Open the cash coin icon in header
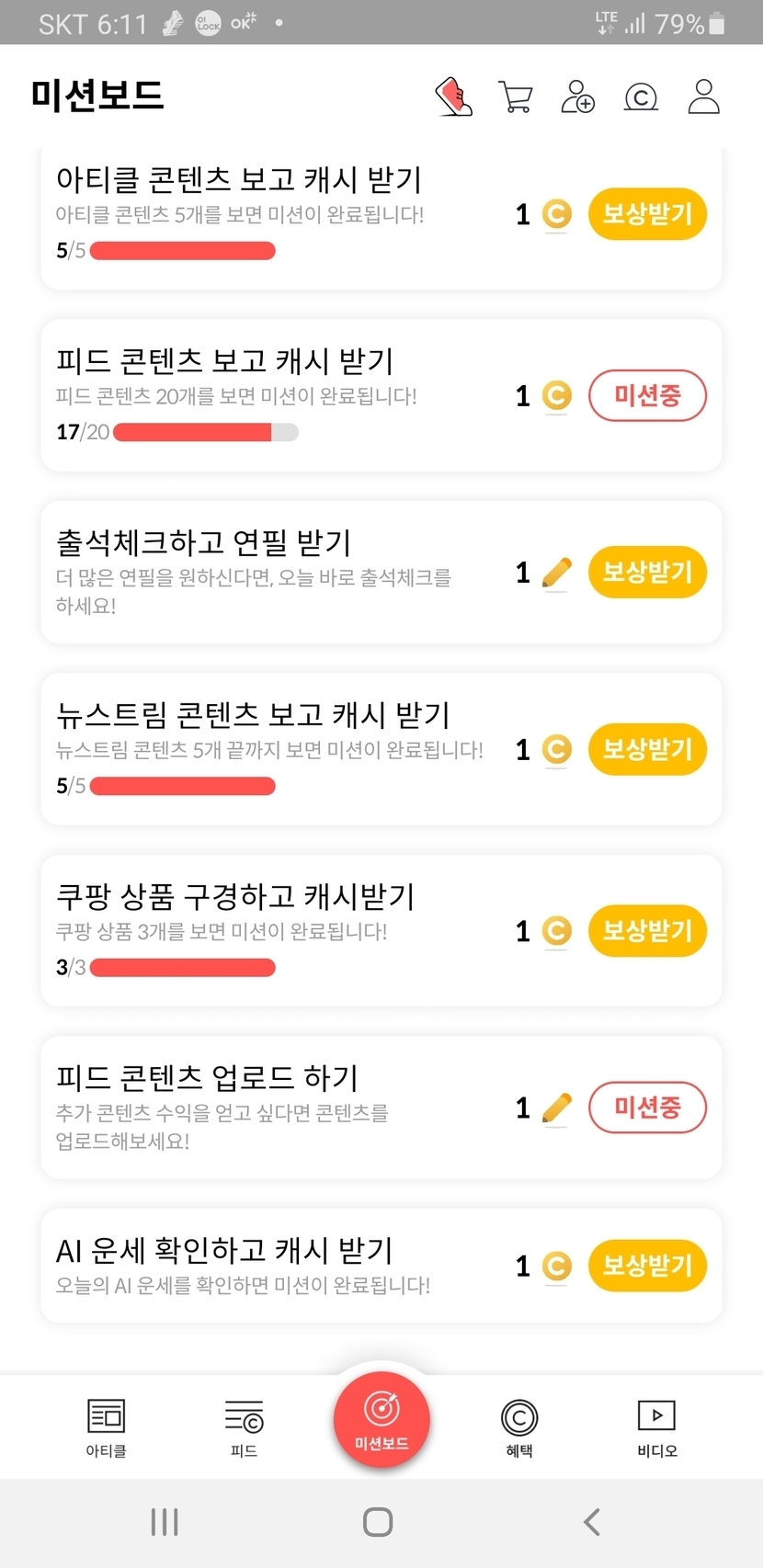 coord(641,97)
